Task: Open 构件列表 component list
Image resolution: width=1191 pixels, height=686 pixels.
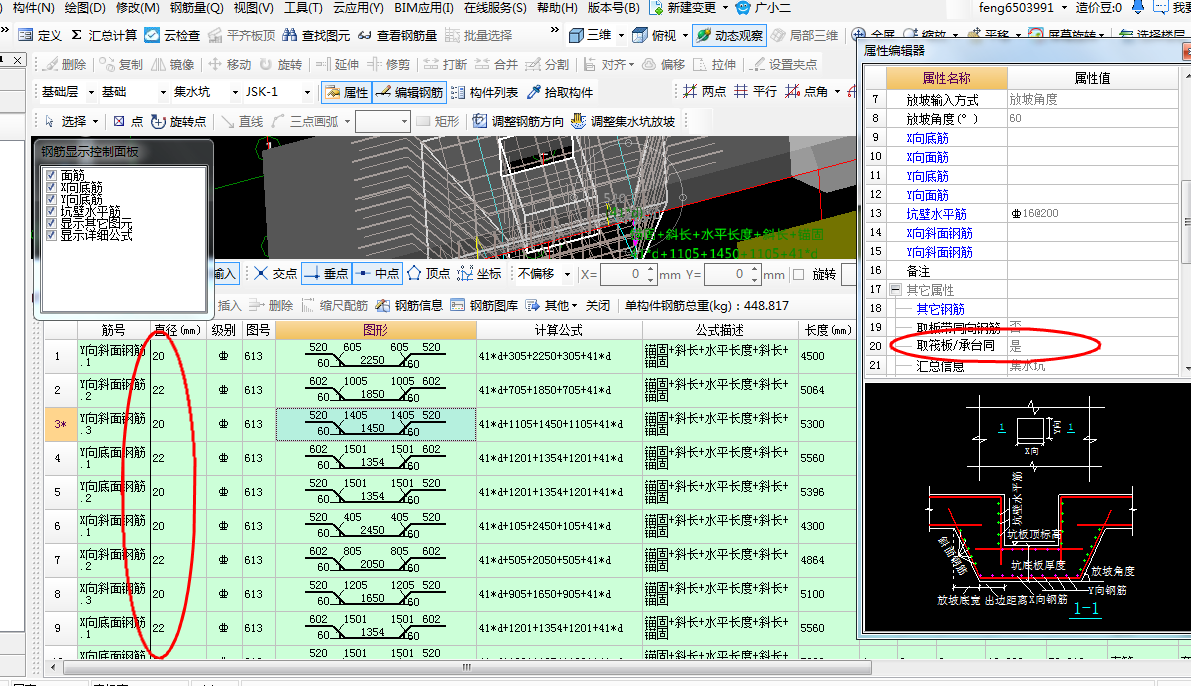Action: (x=485, y=92)
